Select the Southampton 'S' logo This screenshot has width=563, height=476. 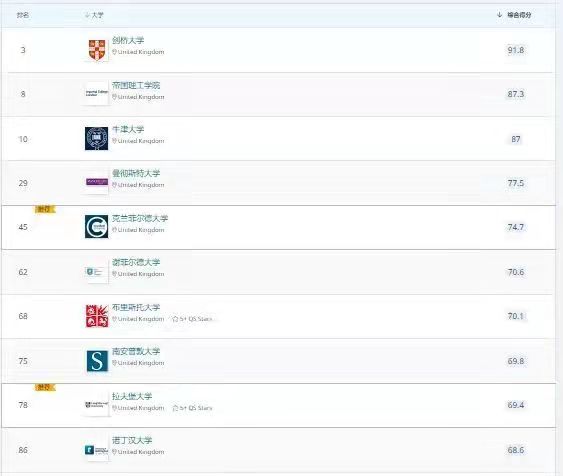[x=97, y=361]
